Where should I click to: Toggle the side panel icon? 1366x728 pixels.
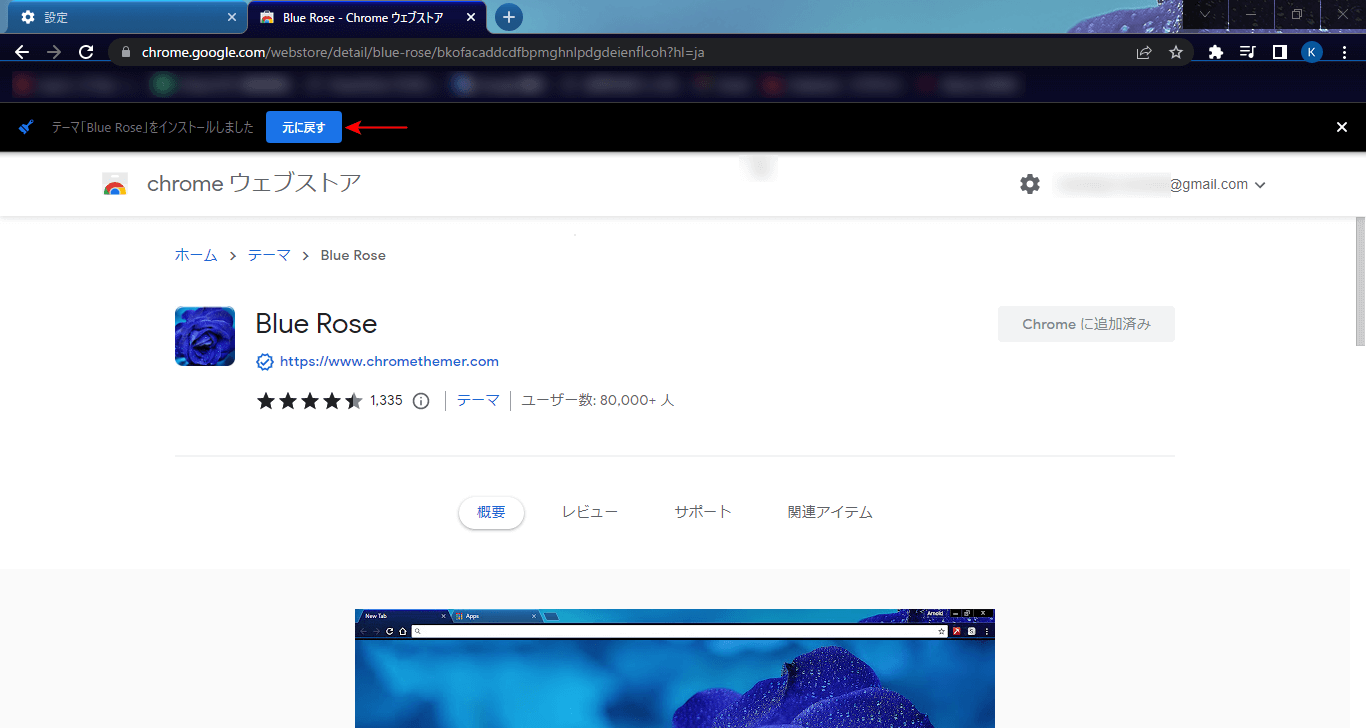tap(1279, 52)
